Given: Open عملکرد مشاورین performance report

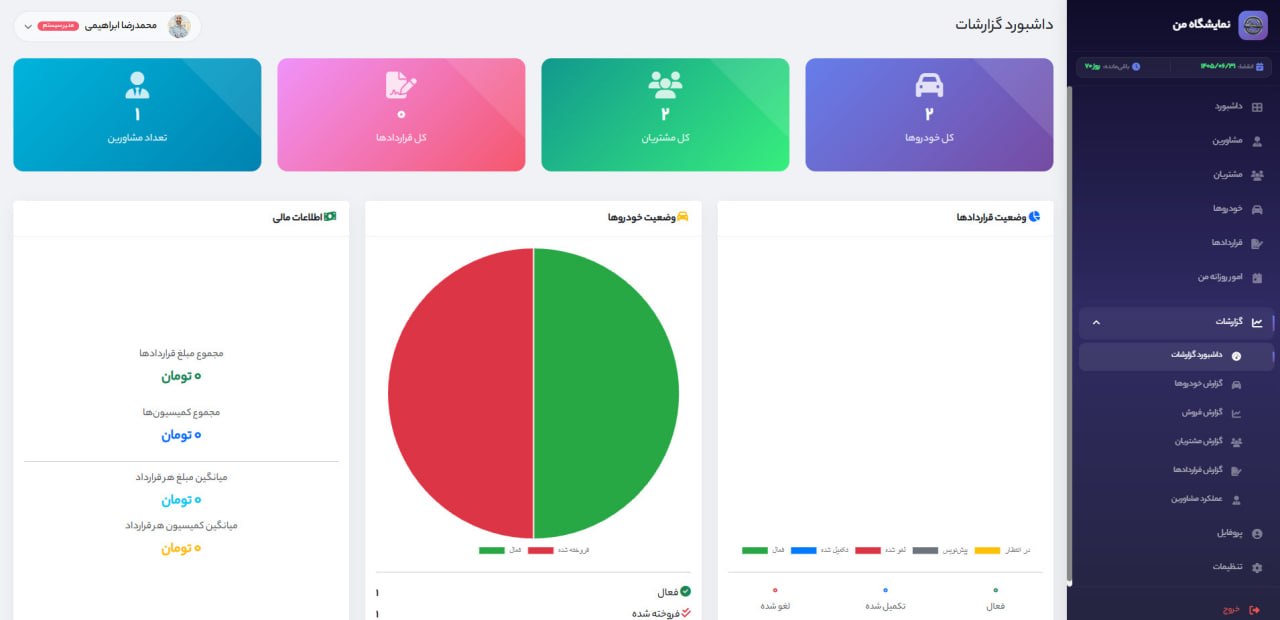Looking at the screenshot, I should click(x=1176, y=499).
